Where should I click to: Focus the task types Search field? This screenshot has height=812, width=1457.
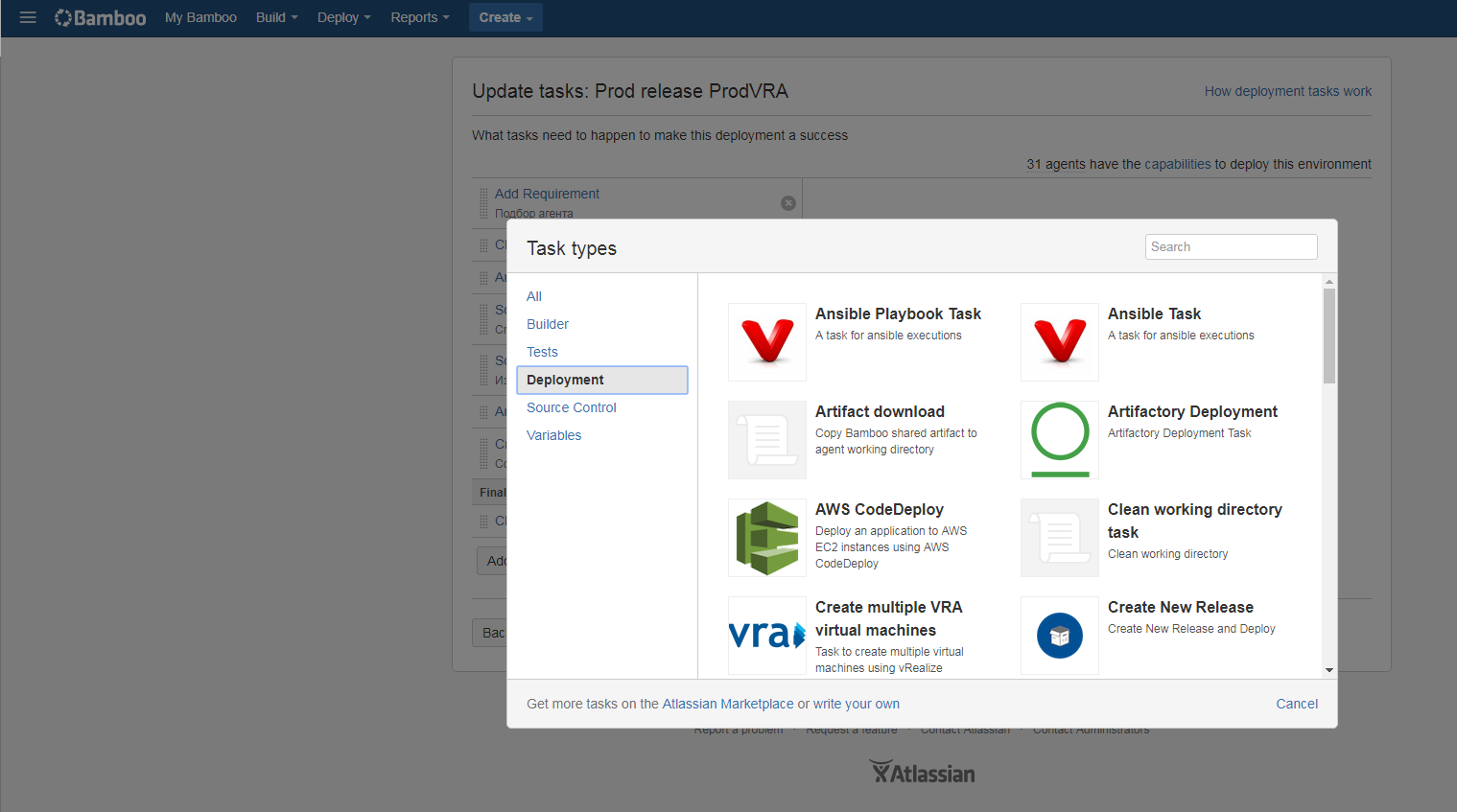(1232, 246)
